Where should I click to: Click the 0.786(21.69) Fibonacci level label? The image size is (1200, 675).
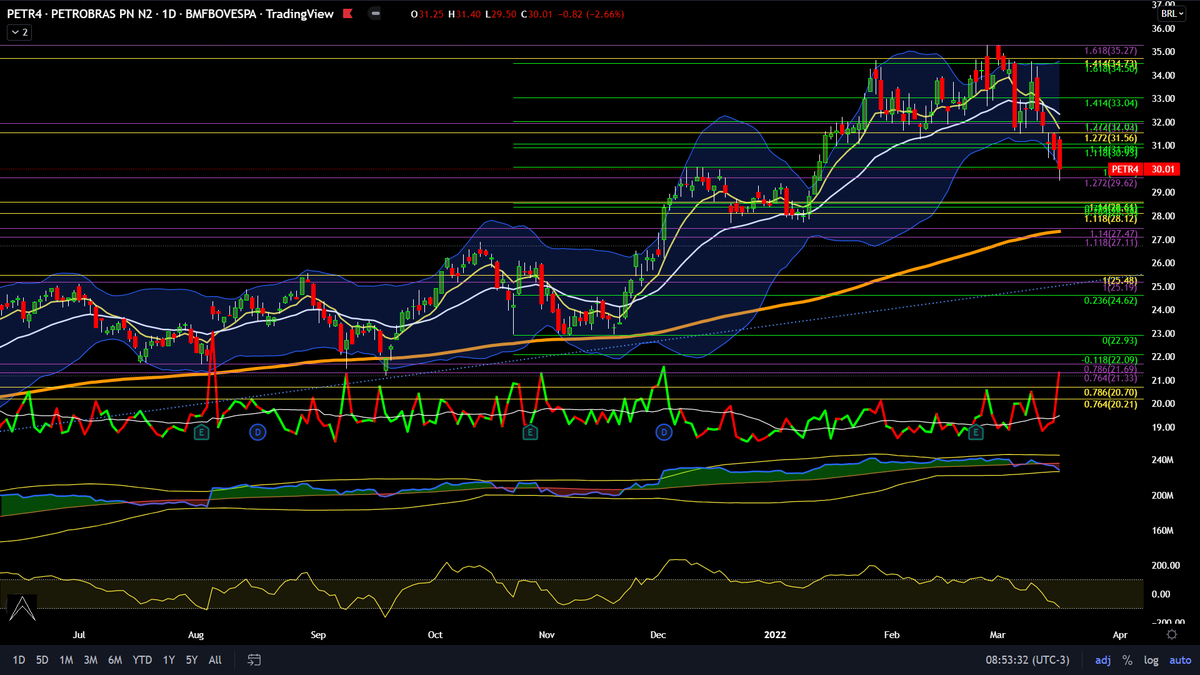point(1111,369)
